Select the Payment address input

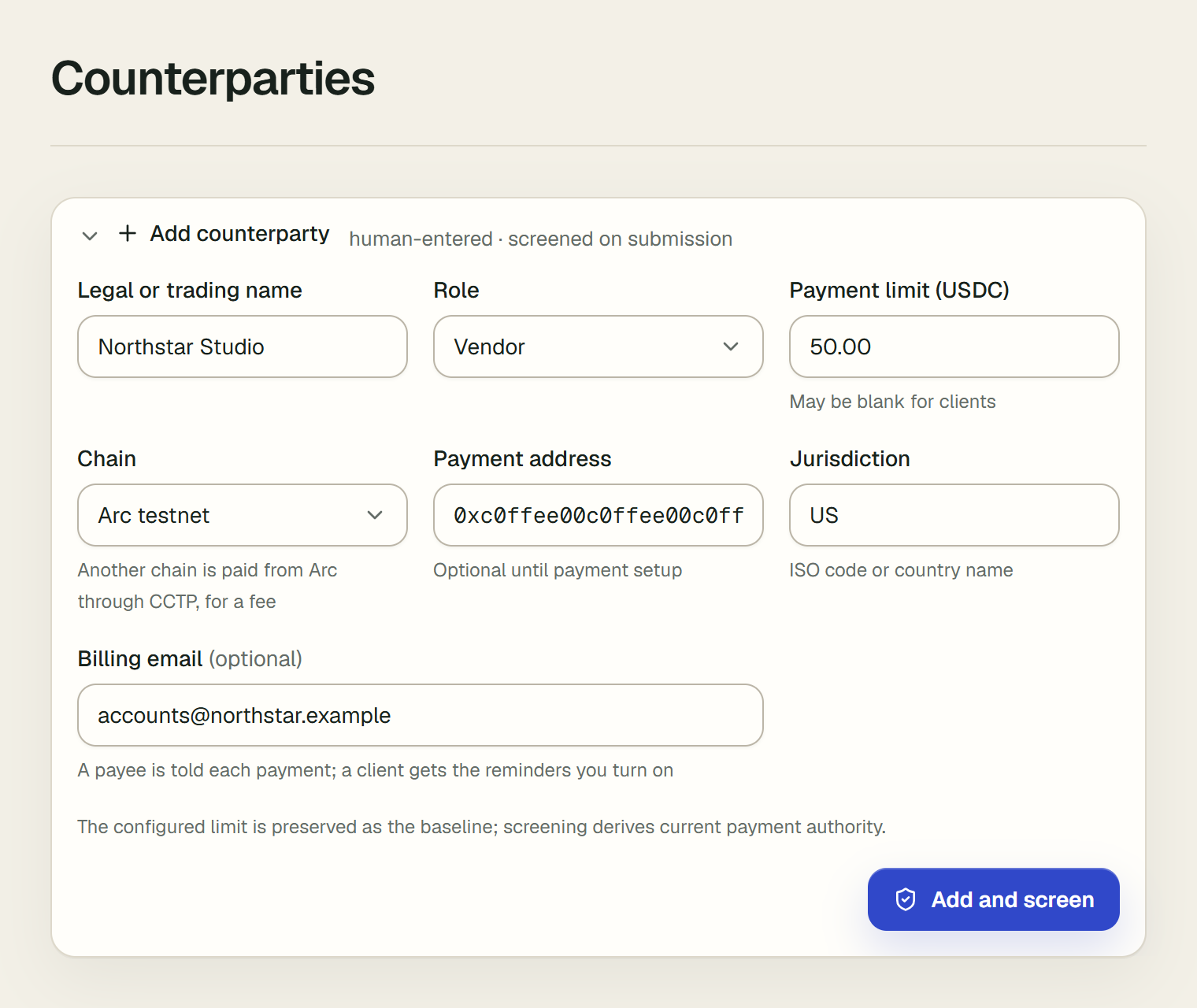coord(598,515)
